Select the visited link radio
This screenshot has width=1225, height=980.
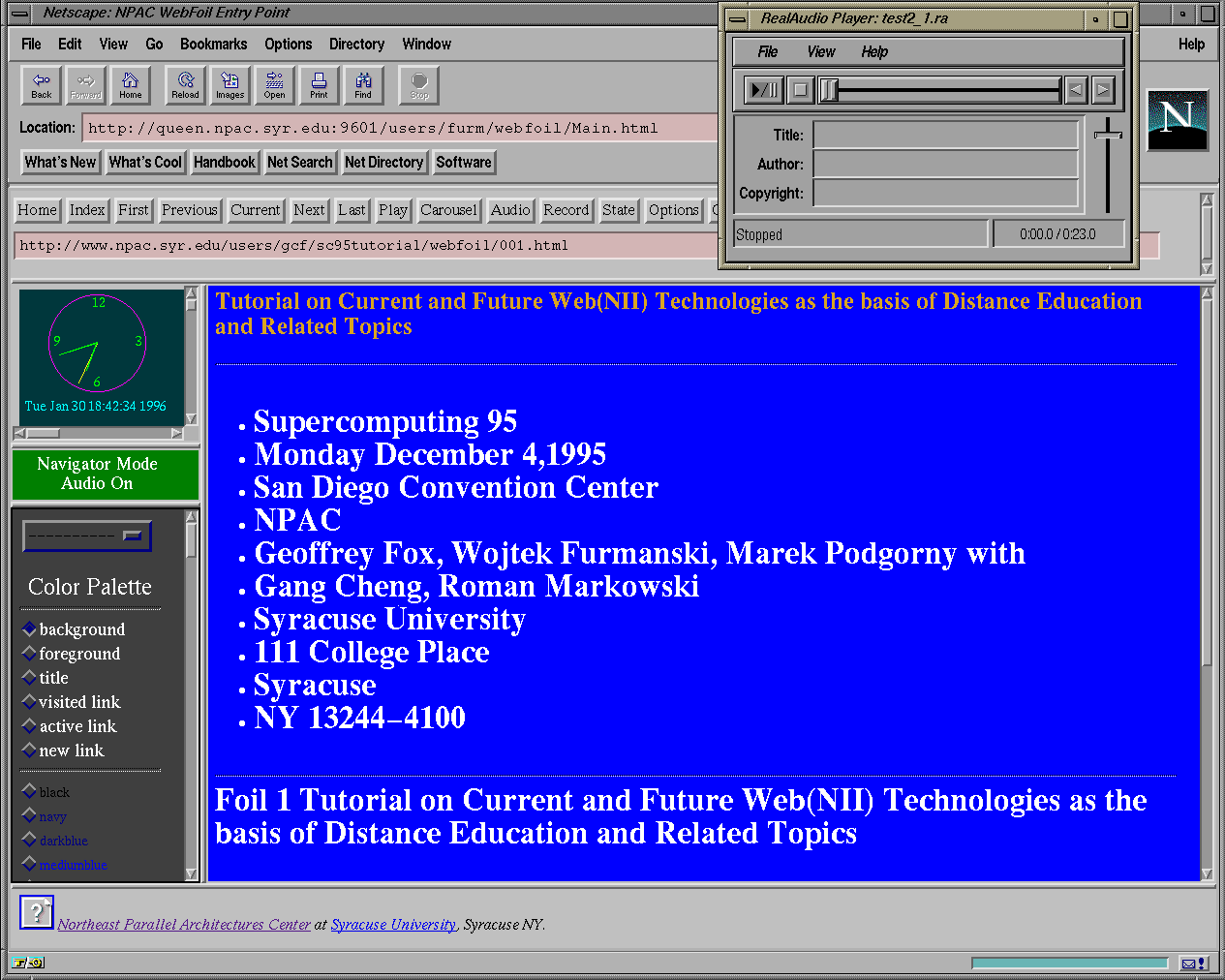click(29, 701)
